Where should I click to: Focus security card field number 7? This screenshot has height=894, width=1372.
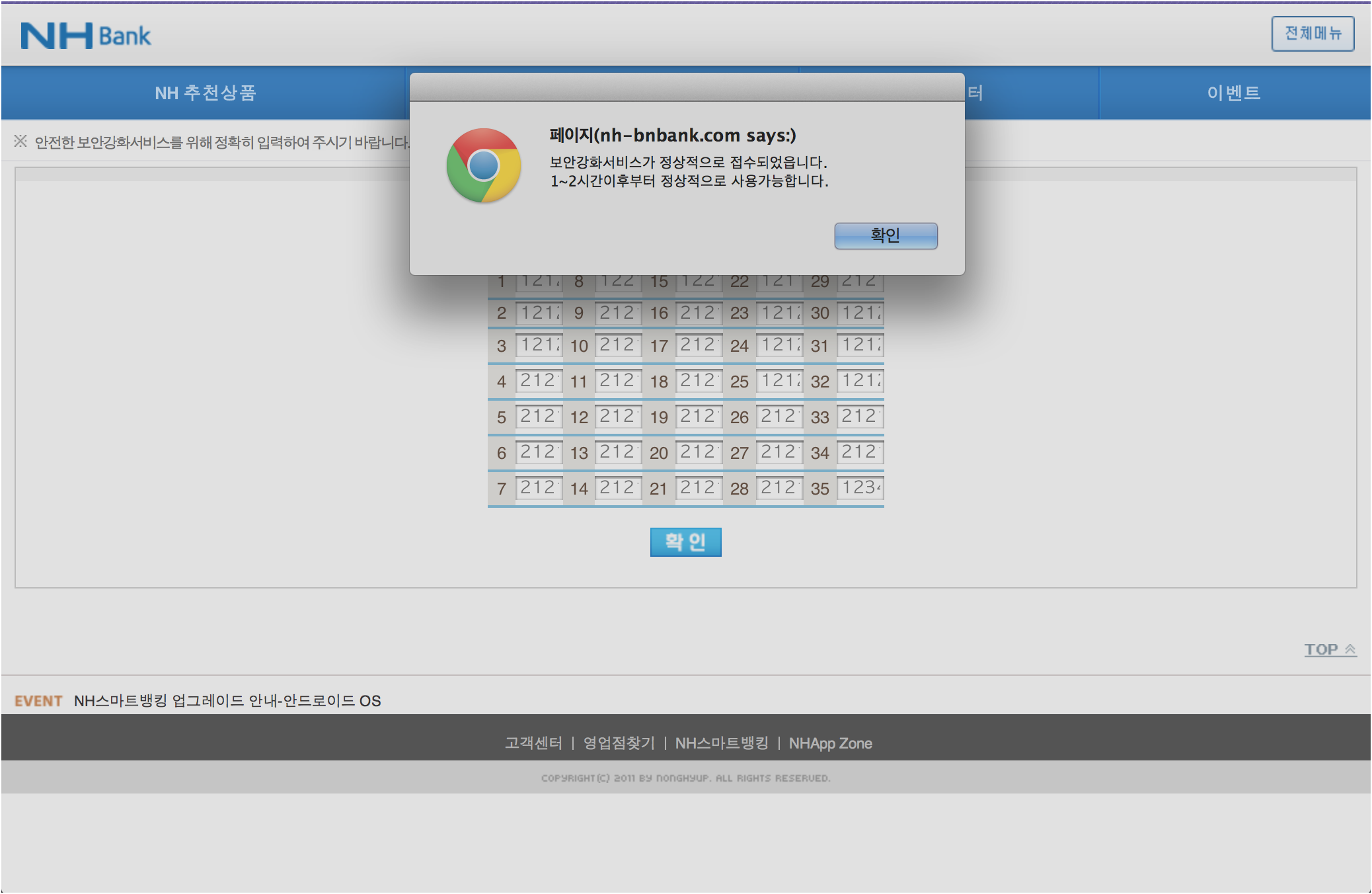click(539, 488)
